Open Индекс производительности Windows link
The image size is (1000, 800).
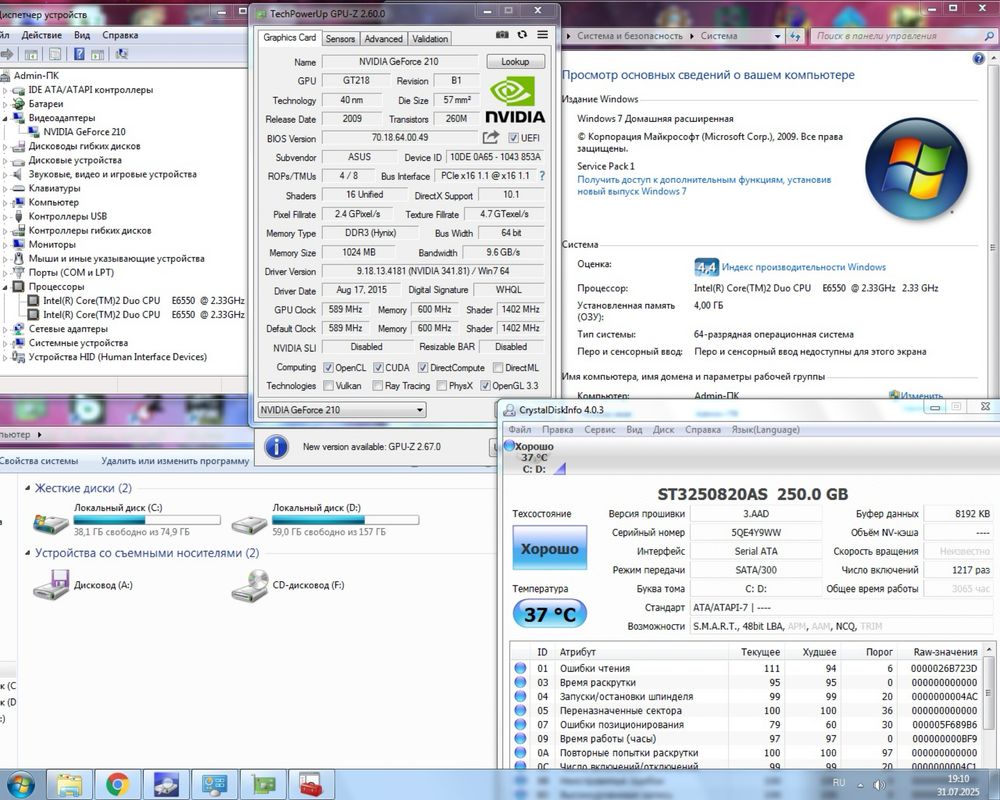tap(804, 267)
